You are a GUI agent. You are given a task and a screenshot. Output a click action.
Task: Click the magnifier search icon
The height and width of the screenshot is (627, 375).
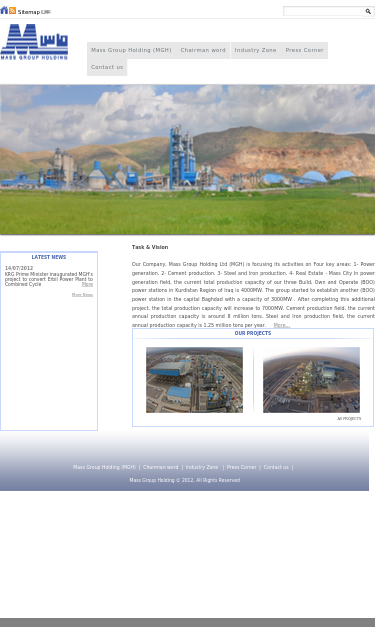[x=368, y=12]
